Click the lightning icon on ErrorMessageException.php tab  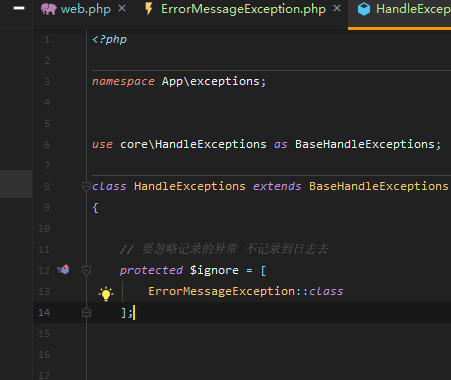tap(149, 9)
